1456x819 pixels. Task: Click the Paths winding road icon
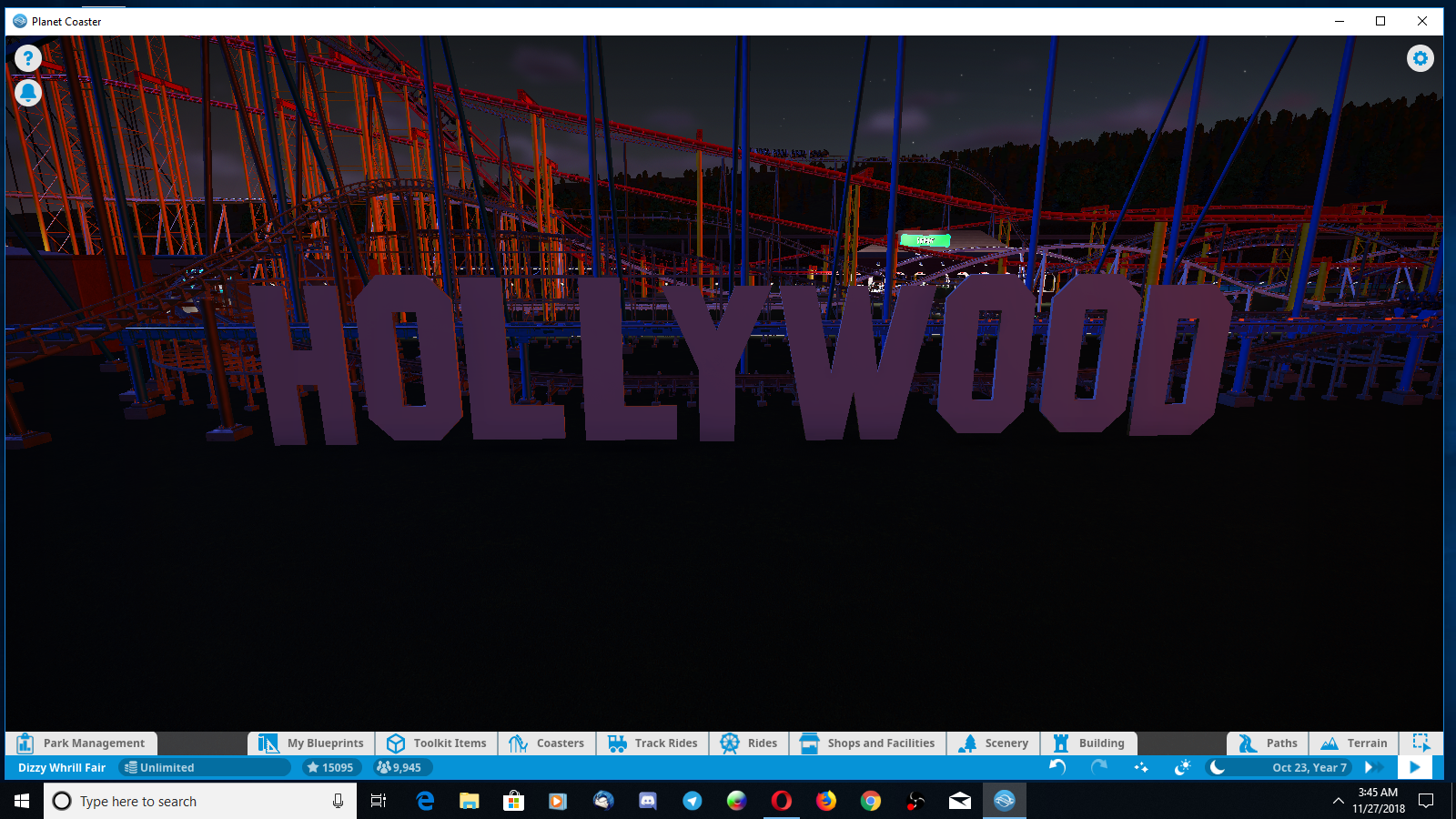pyautogui.click(x=1248, y=743)
